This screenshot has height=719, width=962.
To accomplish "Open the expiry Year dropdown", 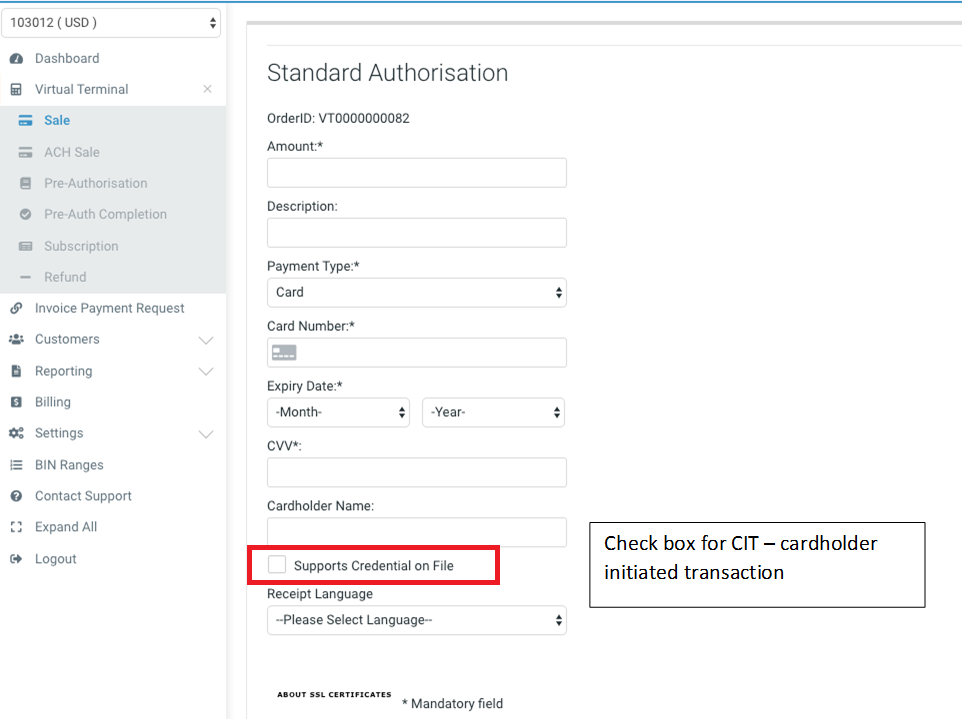I will [493, 412].
